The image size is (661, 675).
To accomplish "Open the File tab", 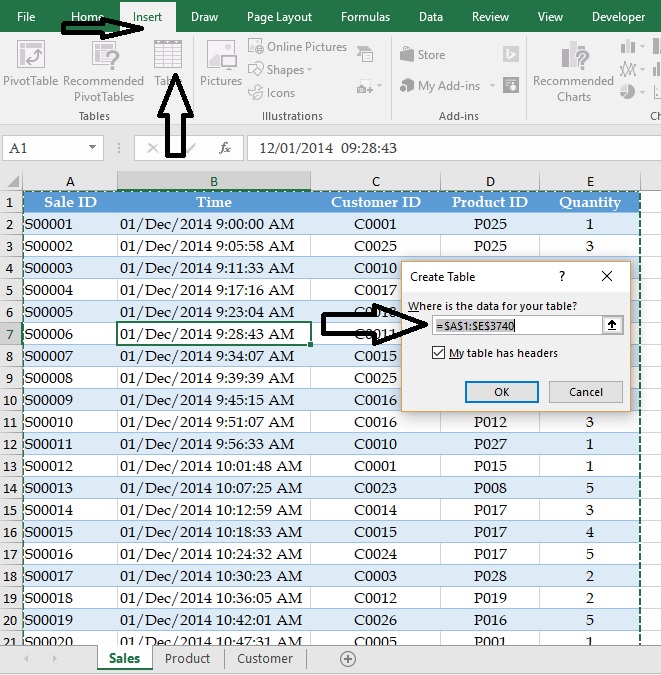I will click(26, 17).
